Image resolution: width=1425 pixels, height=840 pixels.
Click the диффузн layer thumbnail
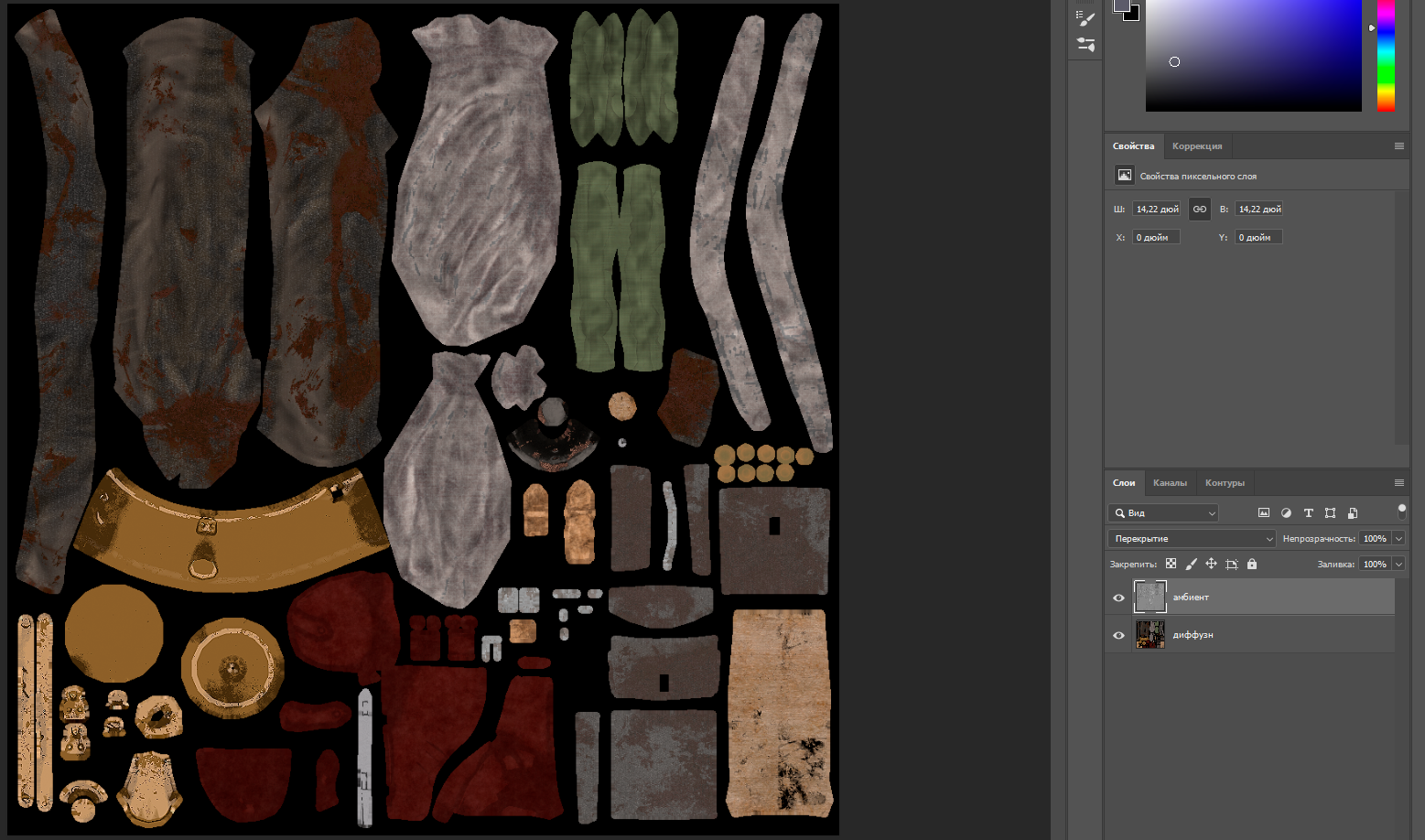click(x=1150, y=634)
